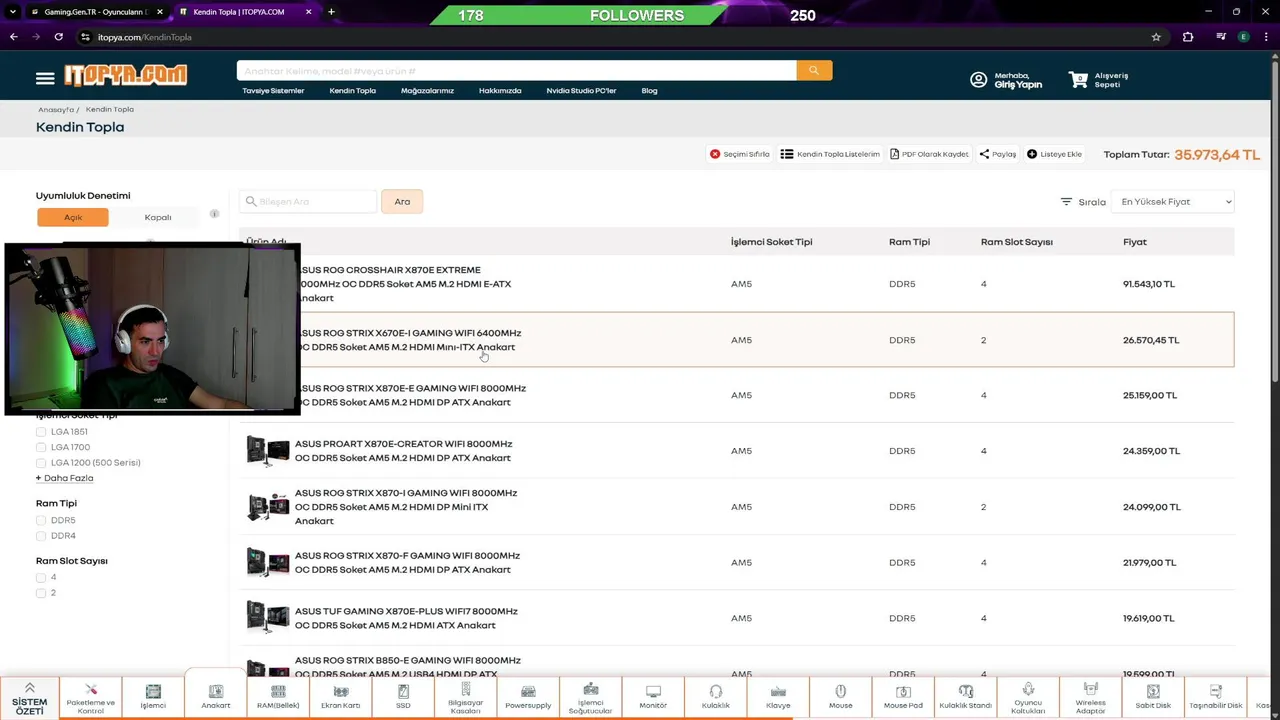Screen dimensions: 1280x720
Task: Click the Ara search button
Action: click(402, 201)
